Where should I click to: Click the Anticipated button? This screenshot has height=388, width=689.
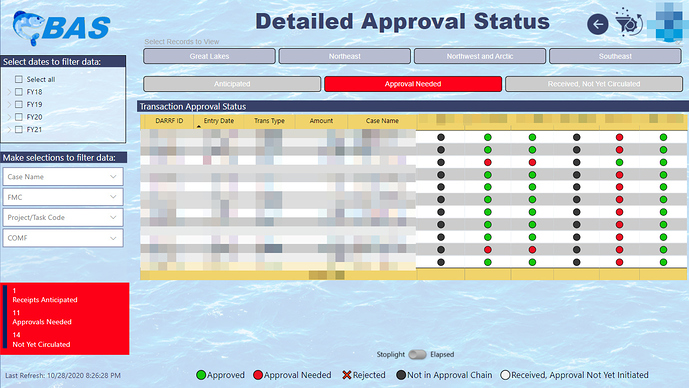[x=232, y=84]
